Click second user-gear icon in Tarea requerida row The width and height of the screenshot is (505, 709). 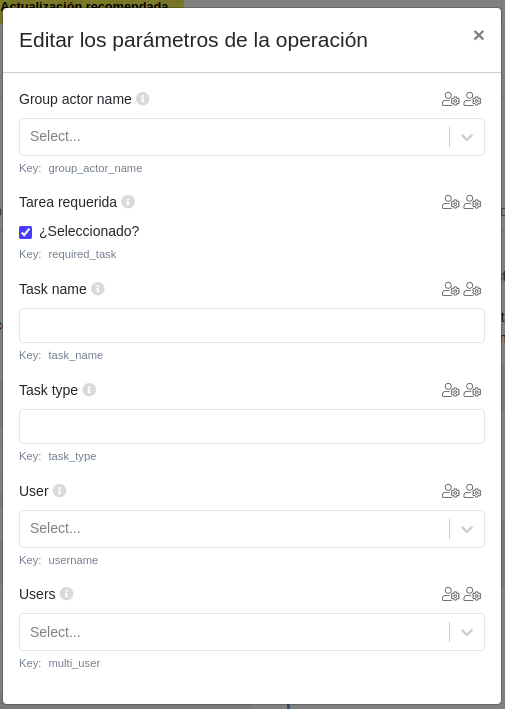(x=472, y=202)
